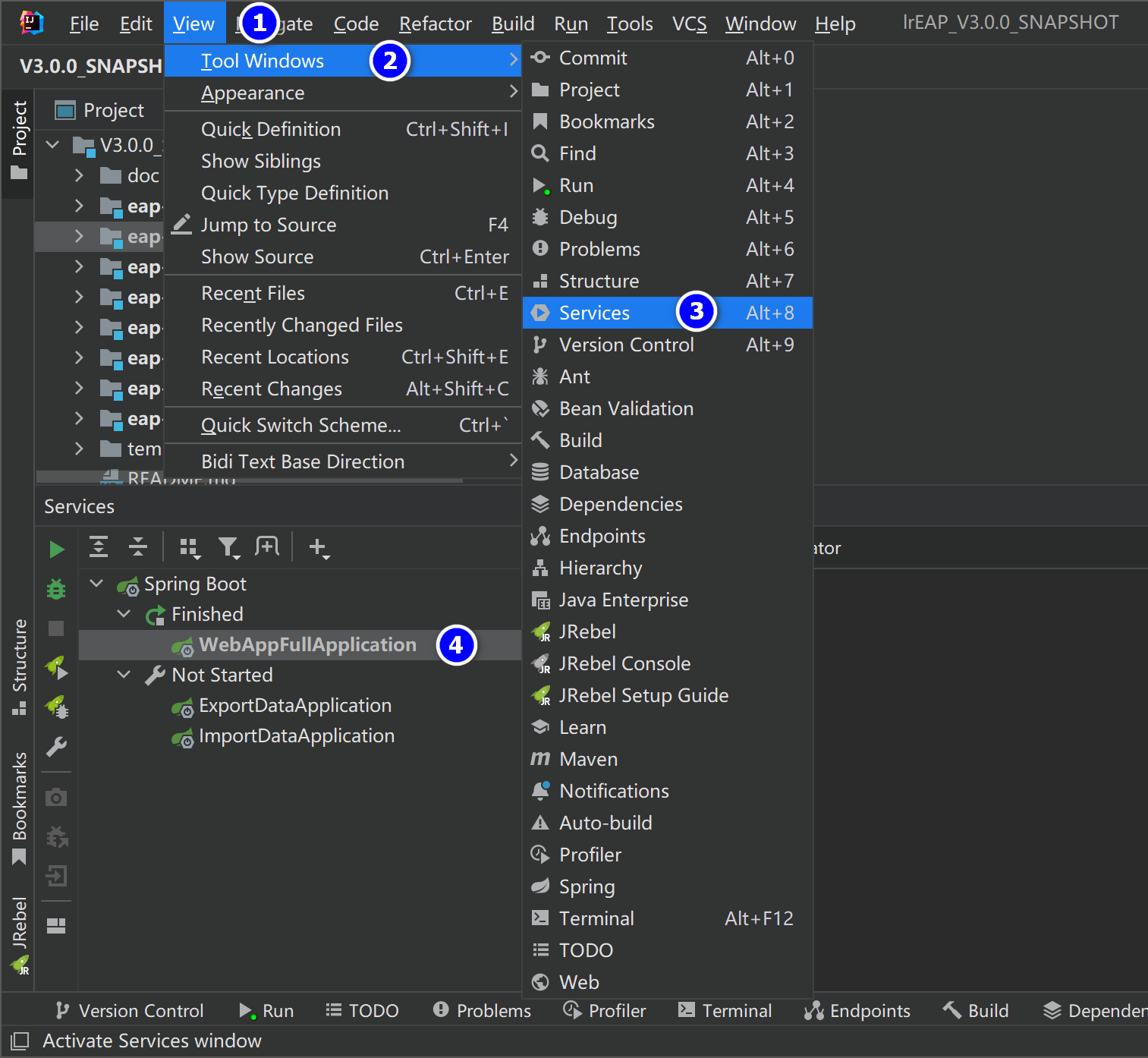Click the green Run icon in Services toolbar
1148x1058 pixels.
pyautogui.click(x=56, y=549)
